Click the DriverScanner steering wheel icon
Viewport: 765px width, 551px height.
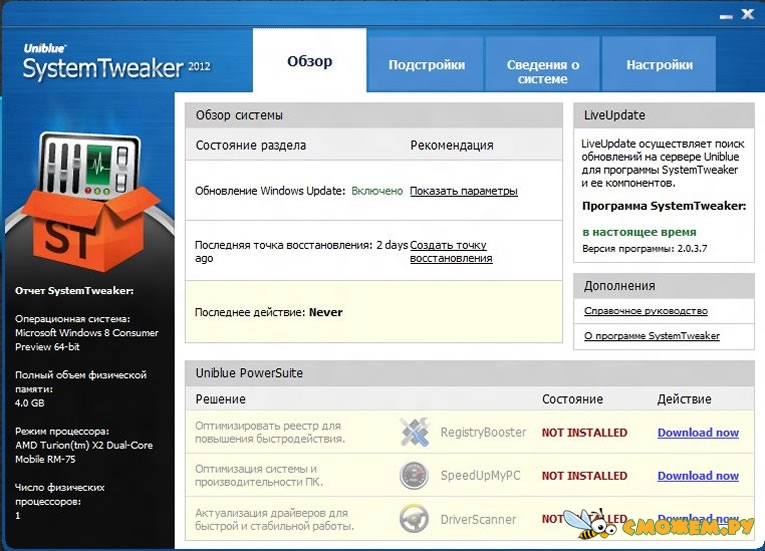[x=414, y=518]
